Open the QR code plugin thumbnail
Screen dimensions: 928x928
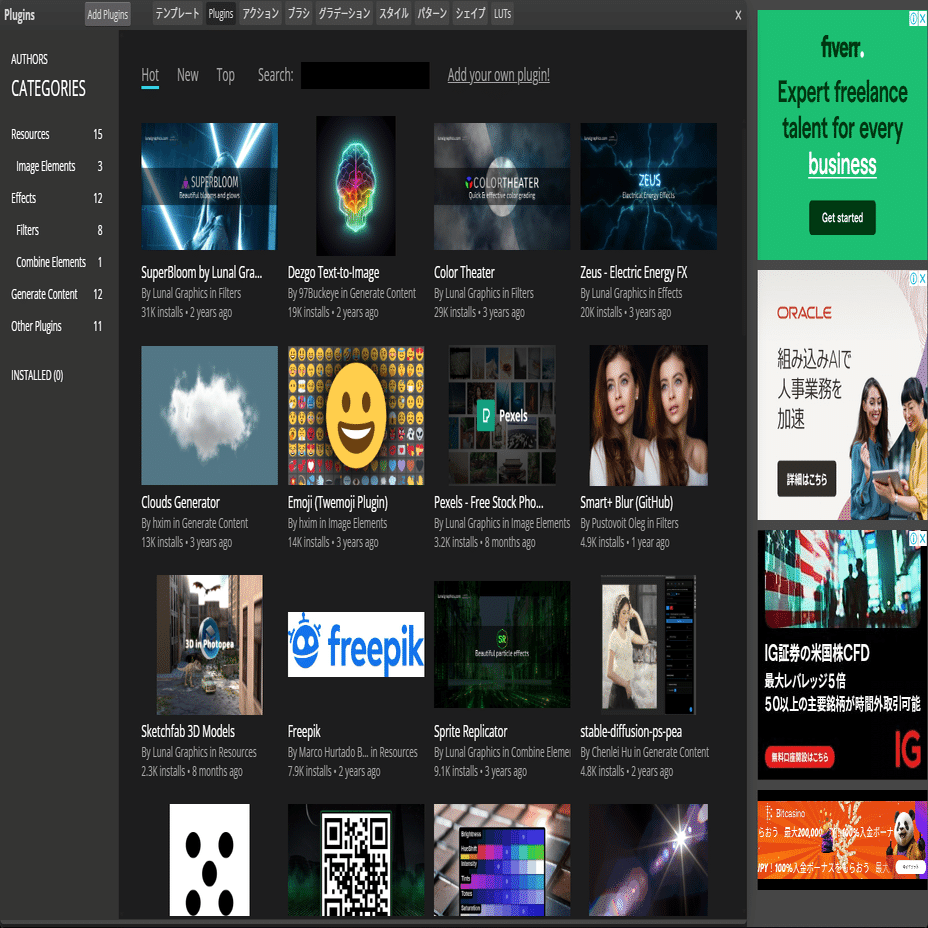[356, 860]
